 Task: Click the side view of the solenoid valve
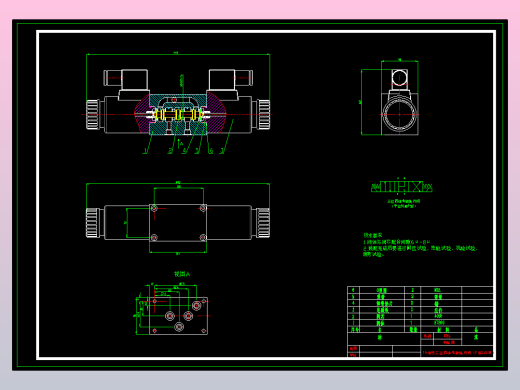coord(400,102)
